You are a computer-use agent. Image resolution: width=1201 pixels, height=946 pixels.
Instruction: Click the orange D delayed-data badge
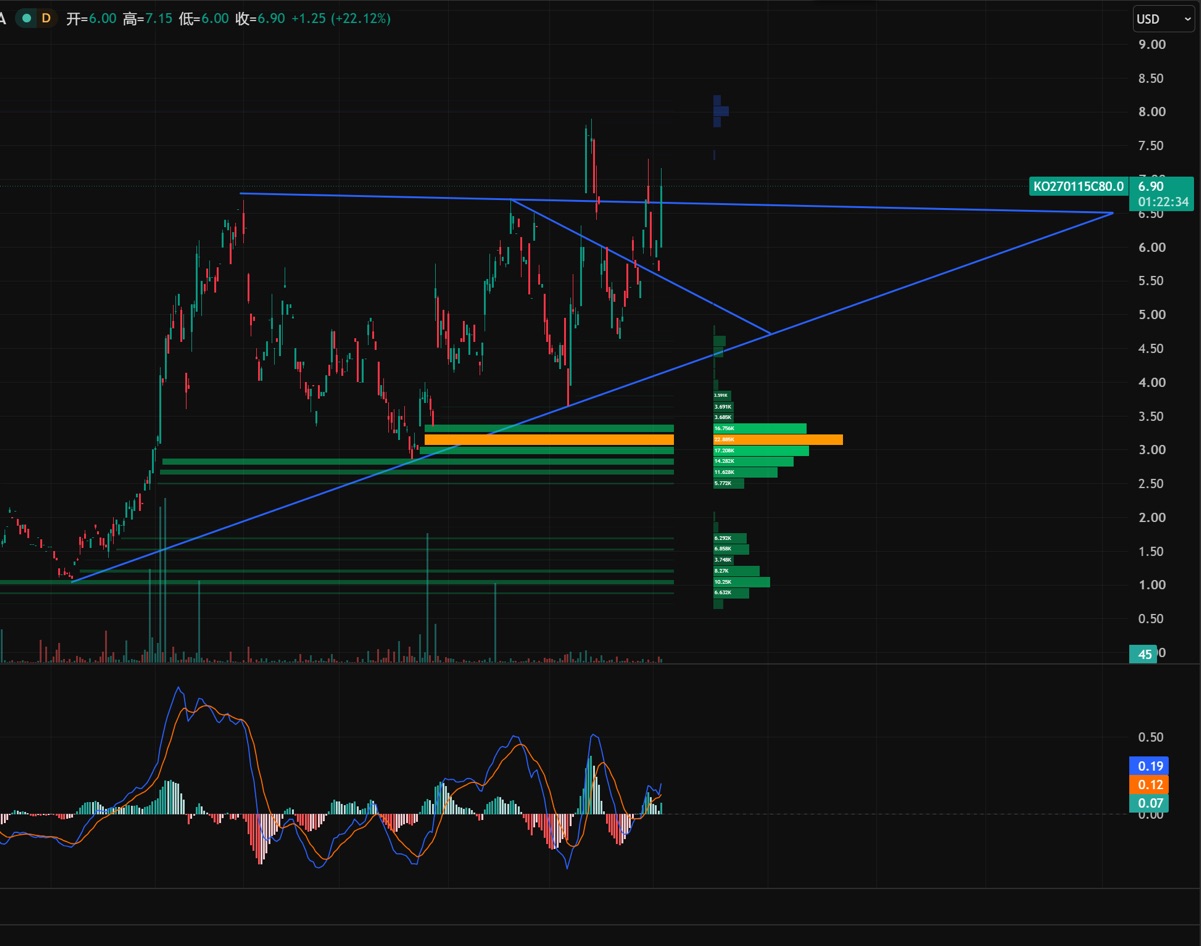point(45,19)
